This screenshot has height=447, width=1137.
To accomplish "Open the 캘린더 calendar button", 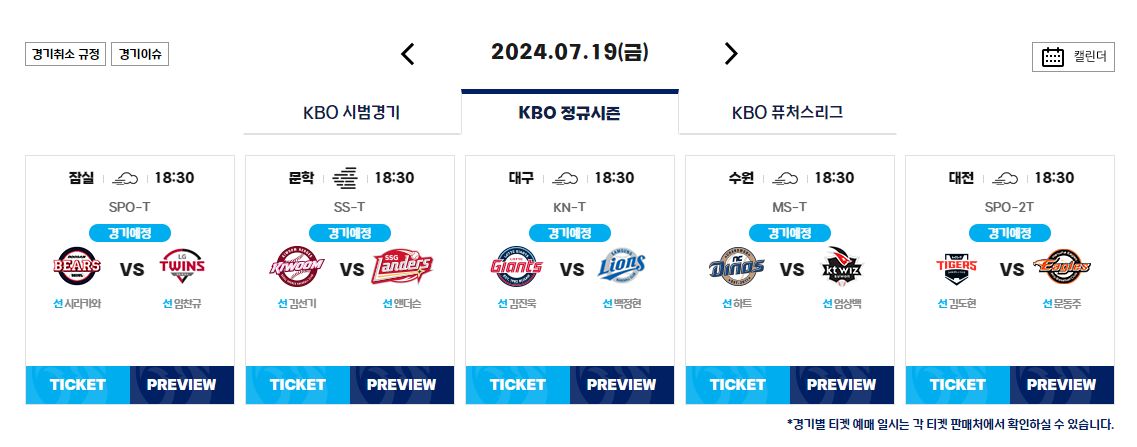I will tap(1073, 57).
